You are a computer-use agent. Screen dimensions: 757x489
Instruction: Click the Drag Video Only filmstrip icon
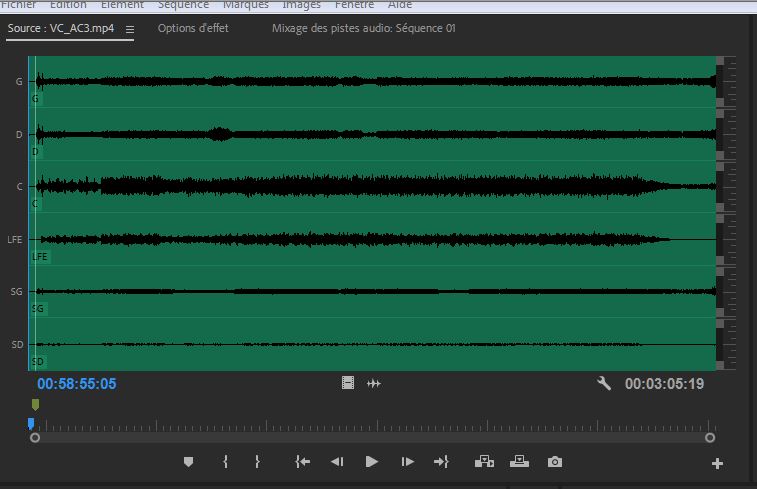(348, 383)
